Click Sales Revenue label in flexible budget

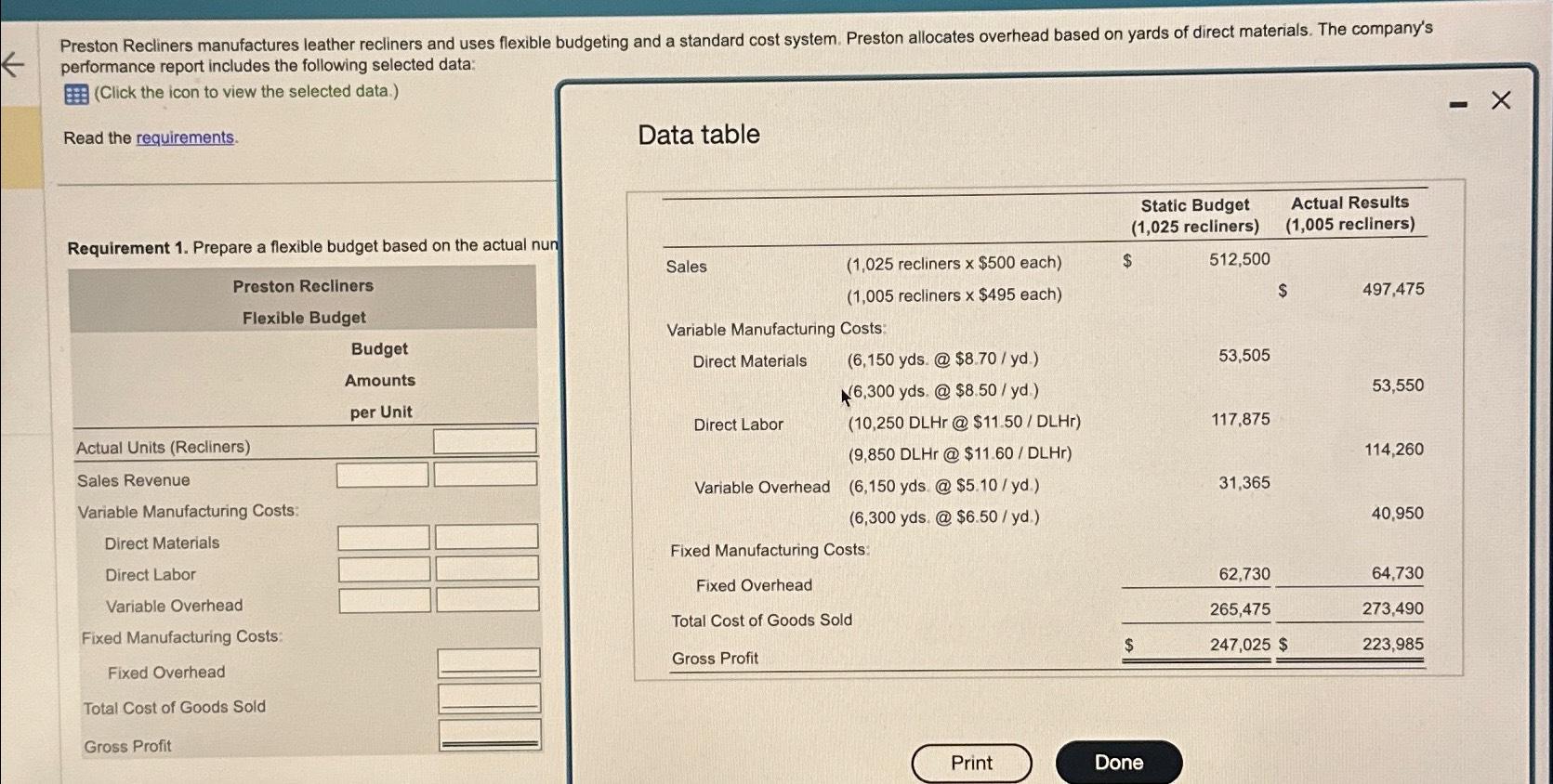pos(134,480)
